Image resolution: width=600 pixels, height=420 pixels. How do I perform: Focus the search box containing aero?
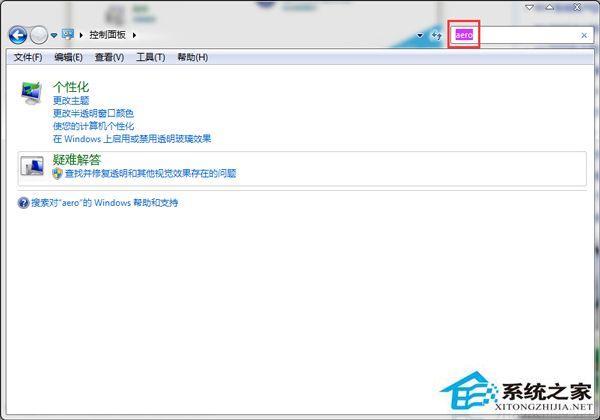point(522,35)
